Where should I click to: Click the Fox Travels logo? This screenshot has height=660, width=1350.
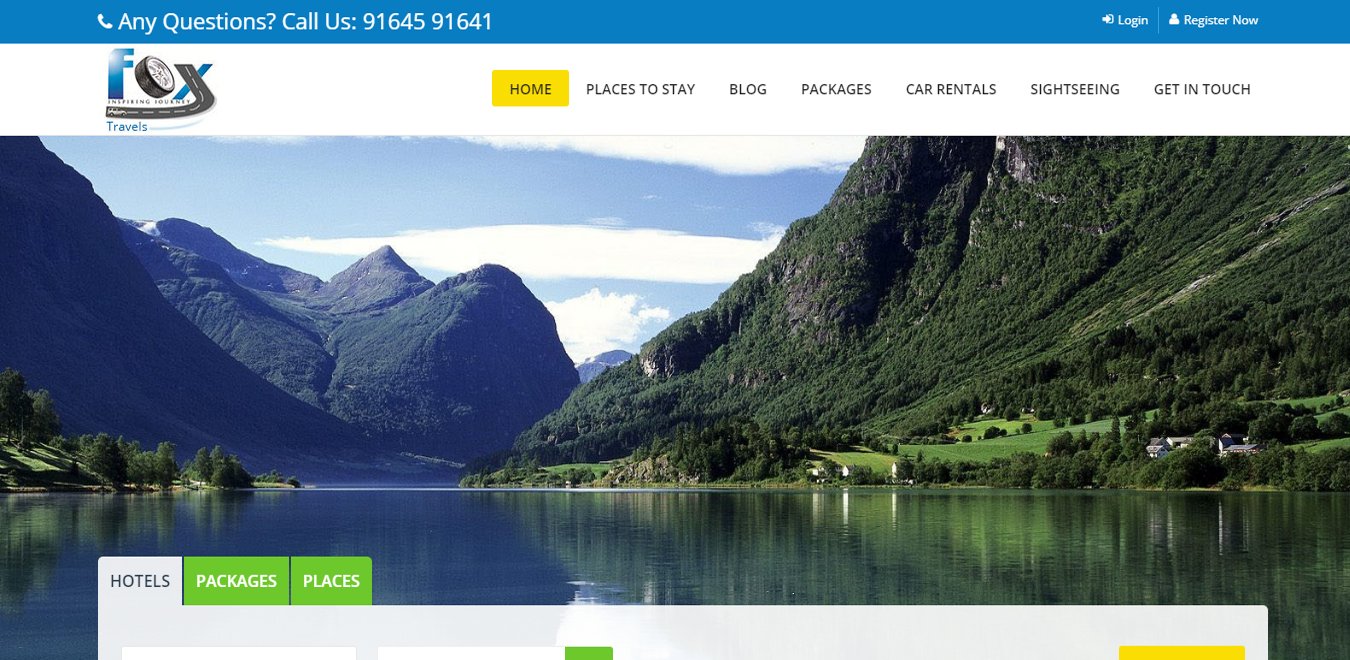click(x=161, y=90)
